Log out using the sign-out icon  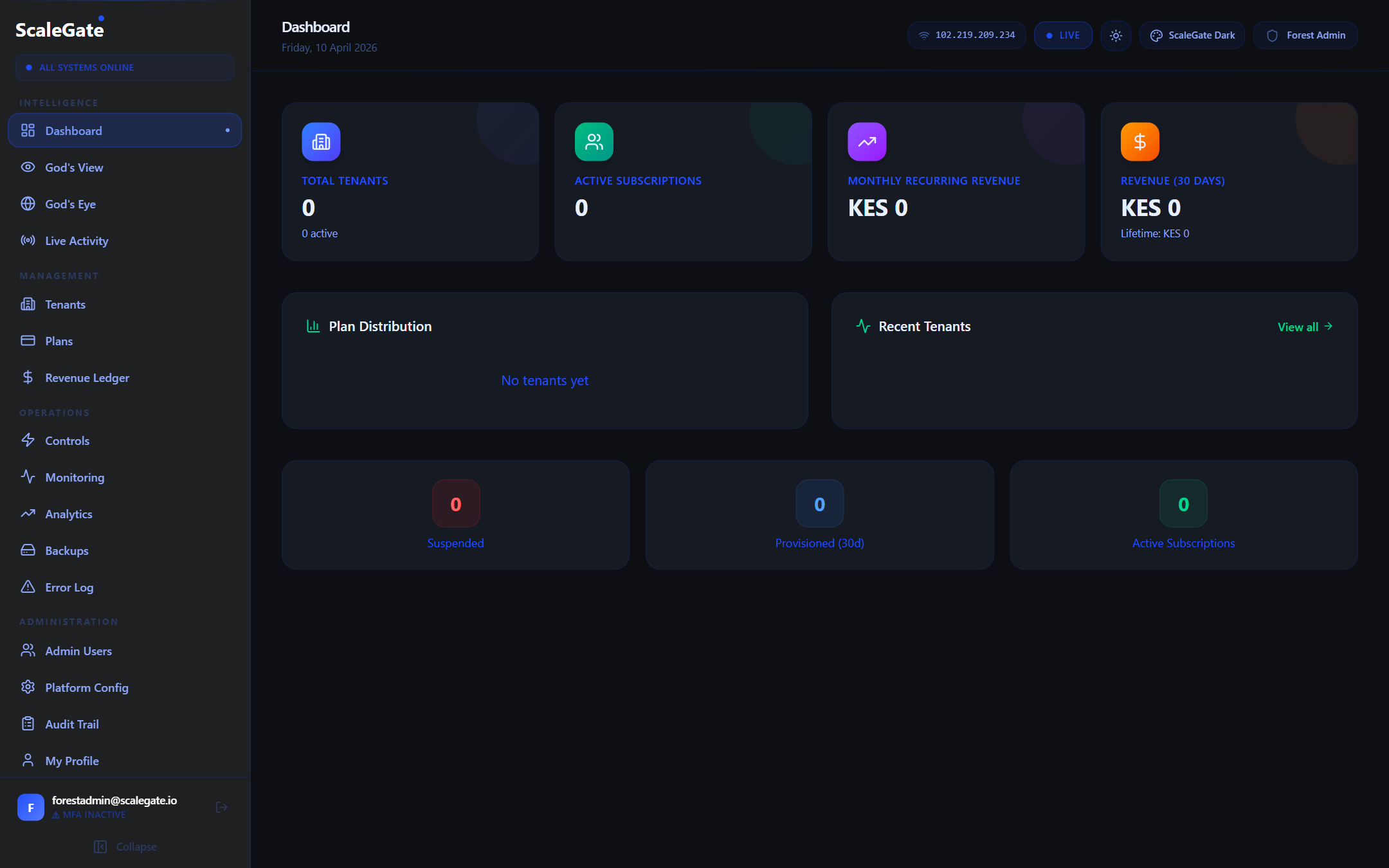(221, 807)
